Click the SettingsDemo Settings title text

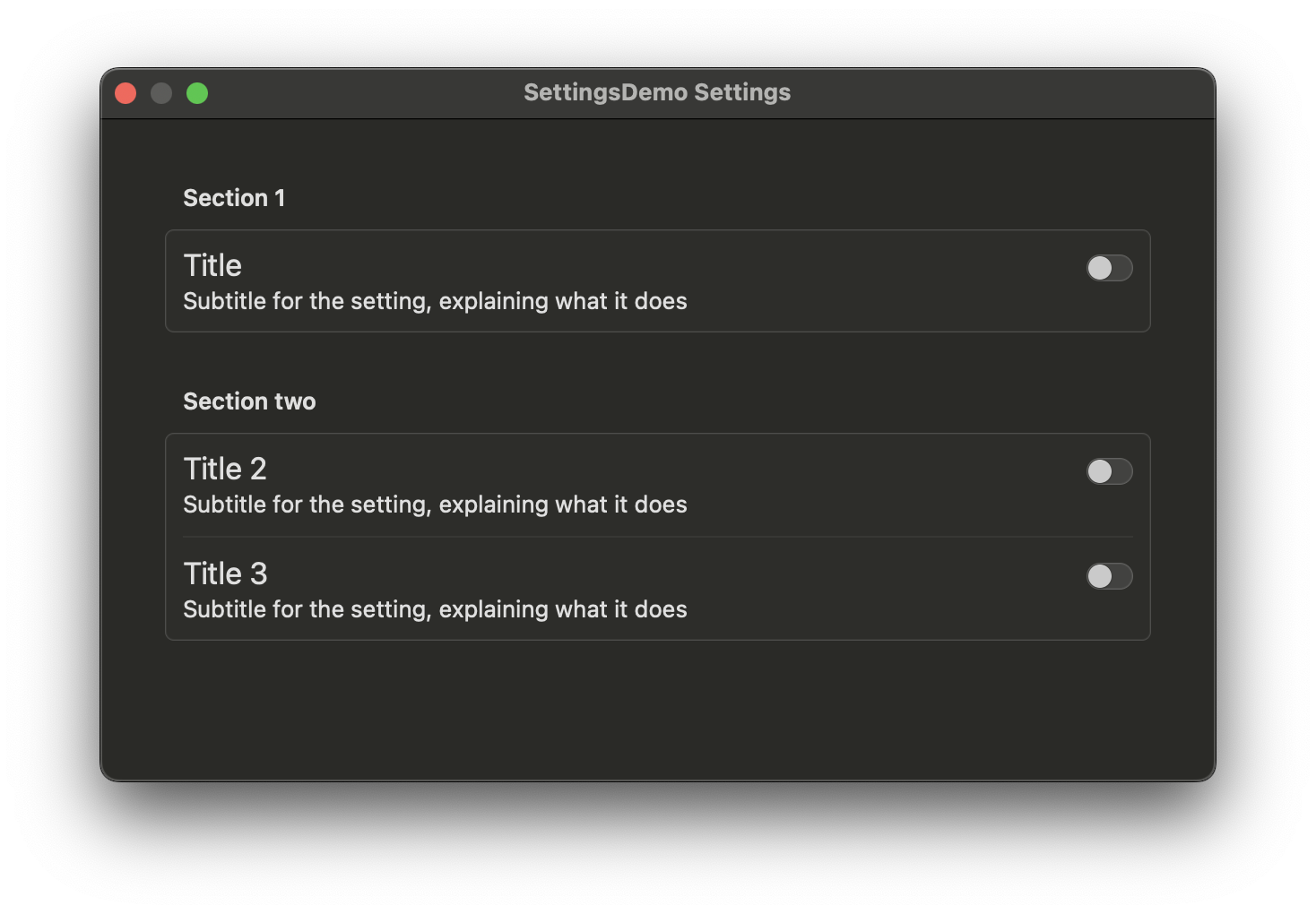[x=656, y=91]
